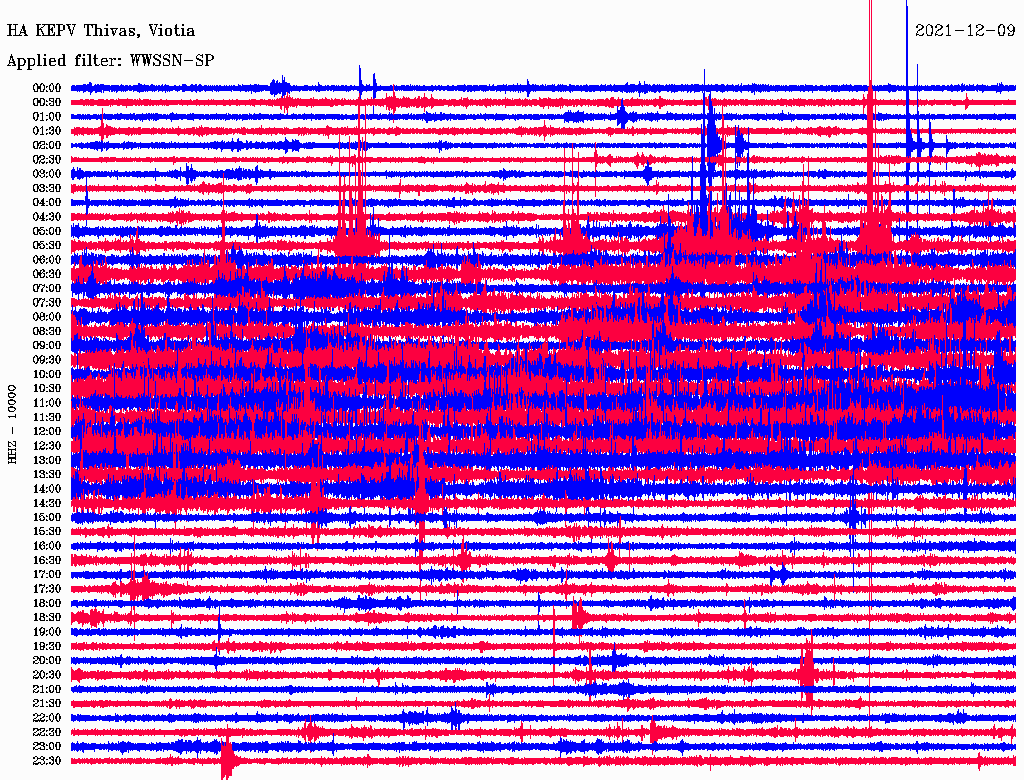The image size is (1024, 780).
Task: Click the 'Applied filter: WWSSN-SP' label
Action: pyautogui.click(x=110, y=61)
